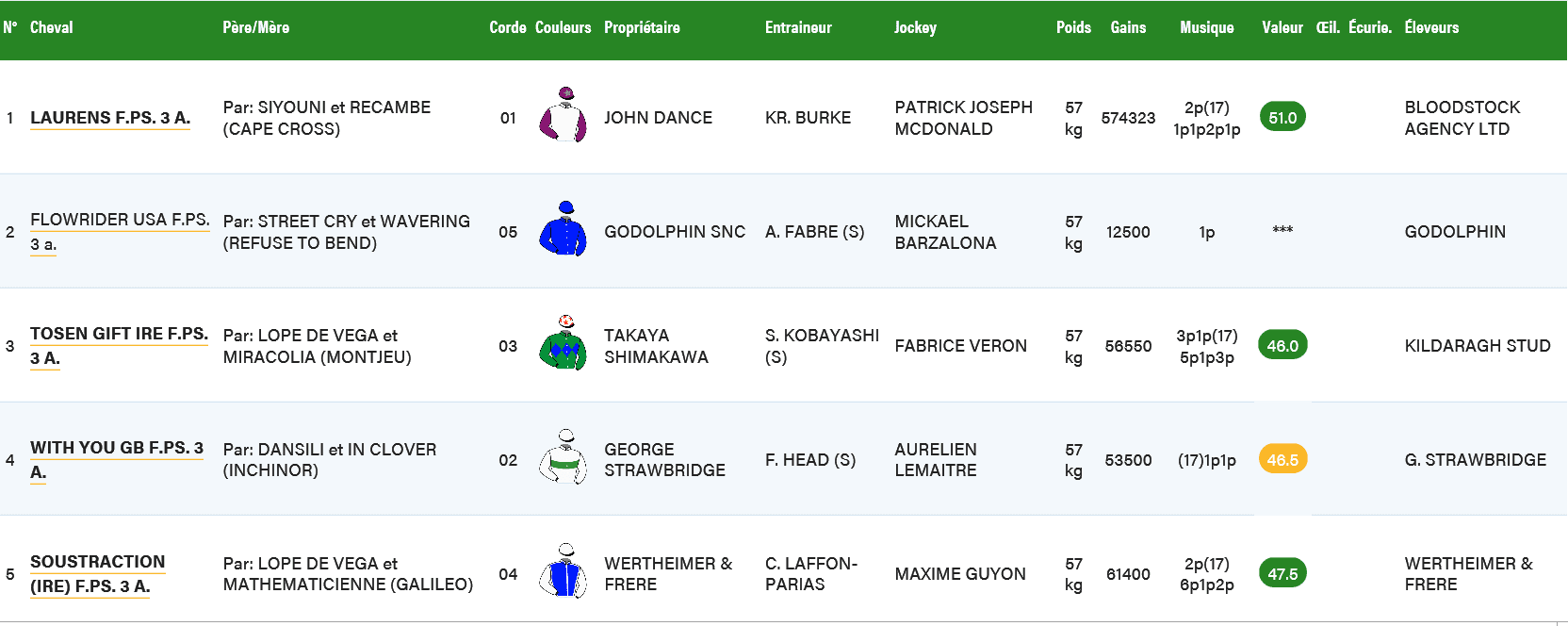Click the orange 46.5 value badge
The width and height of the screenshot is (1568, 626).
click(1282, 459)
